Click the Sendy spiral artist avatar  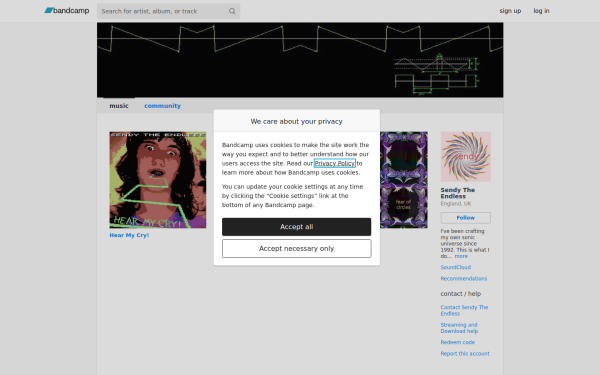[x=466, y=157]
